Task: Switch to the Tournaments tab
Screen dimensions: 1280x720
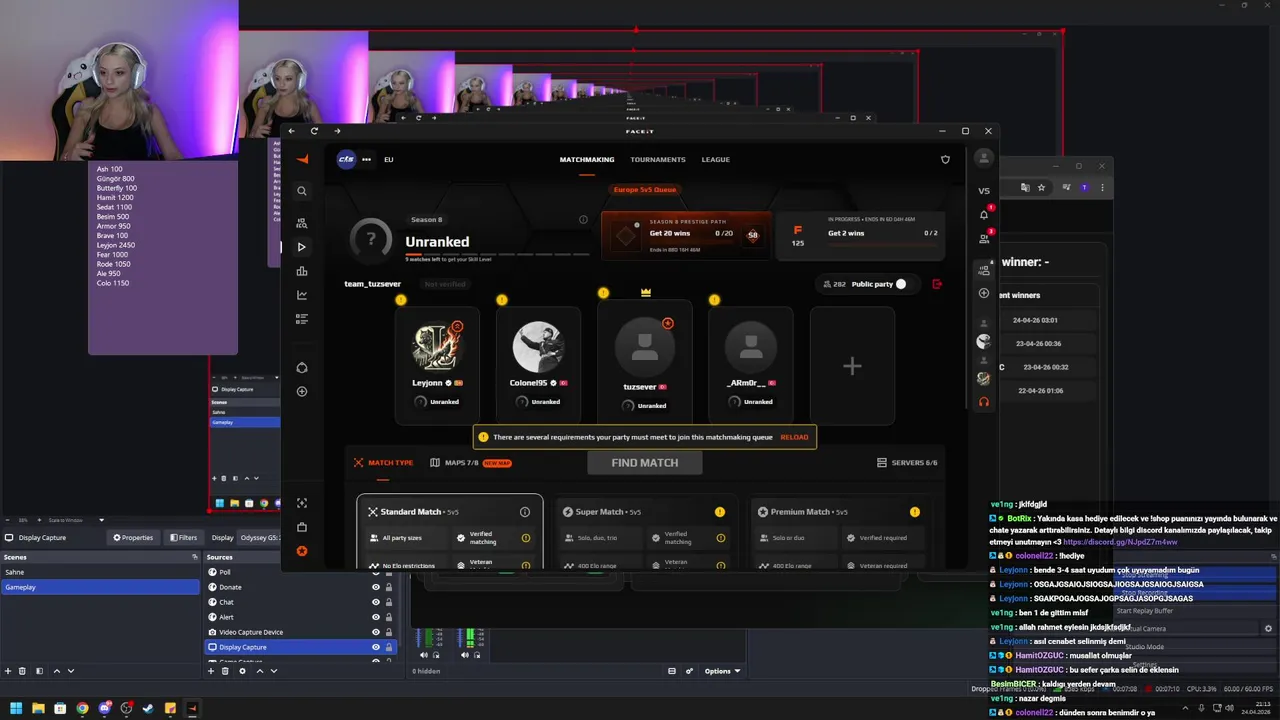Action: tap(658, 159)
